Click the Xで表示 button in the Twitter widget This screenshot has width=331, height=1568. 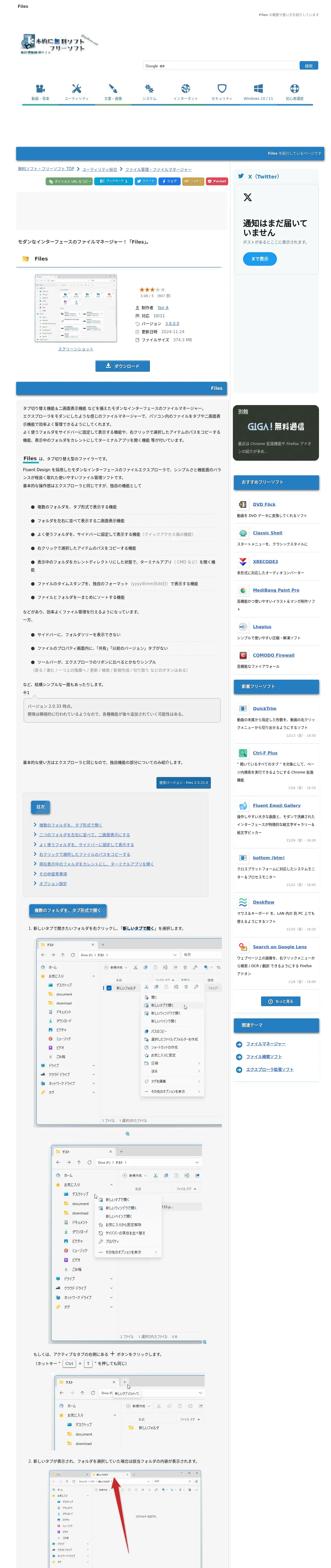click(260, 259)
